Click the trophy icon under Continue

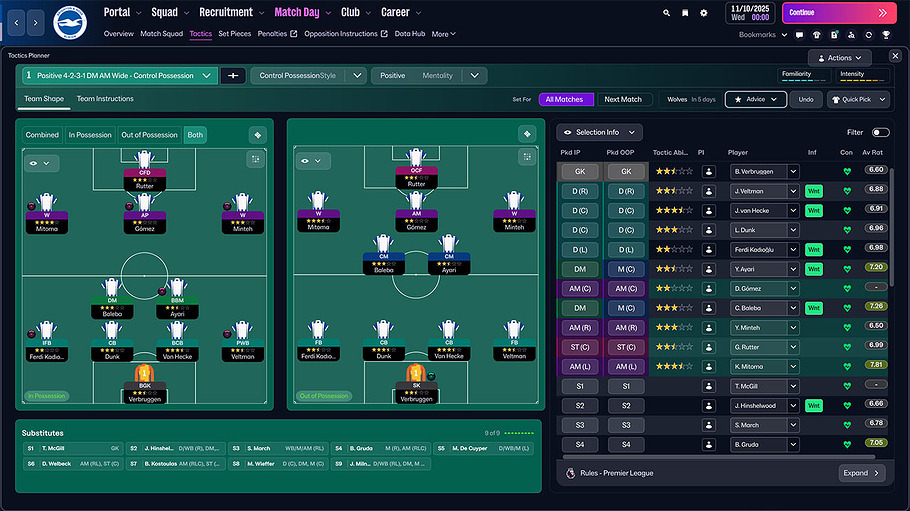(885, 34)
